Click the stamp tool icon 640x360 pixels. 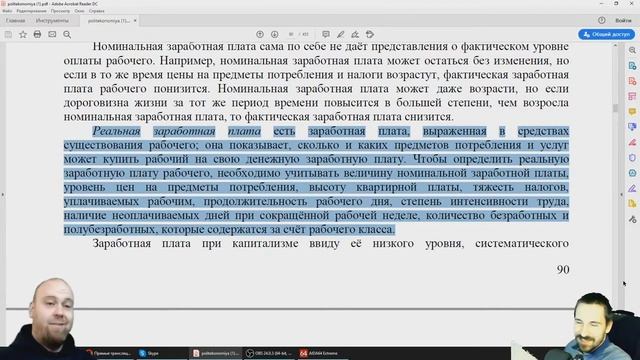tap(370, 34)
